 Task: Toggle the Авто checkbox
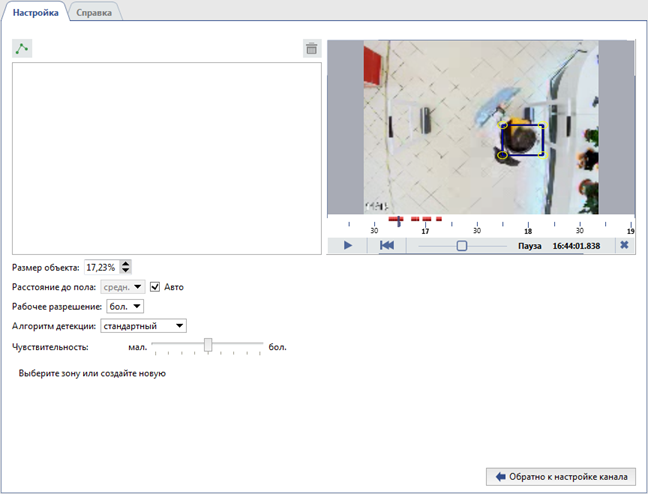155,287
